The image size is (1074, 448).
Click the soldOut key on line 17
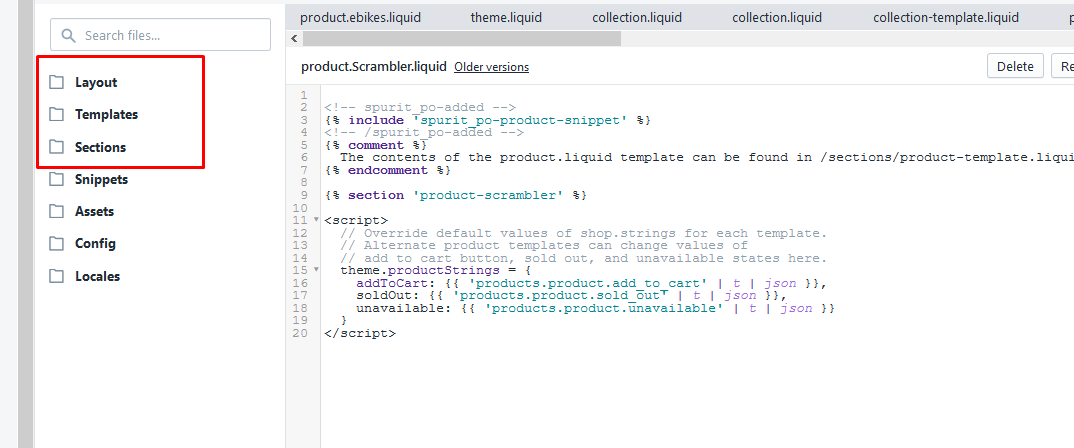(384, 296)
